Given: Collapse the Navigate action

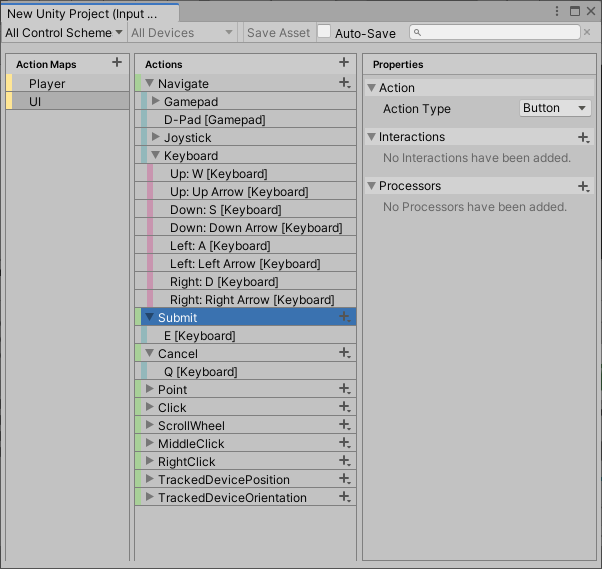Looking at the screenshot, I should click(x=150, y=83).
